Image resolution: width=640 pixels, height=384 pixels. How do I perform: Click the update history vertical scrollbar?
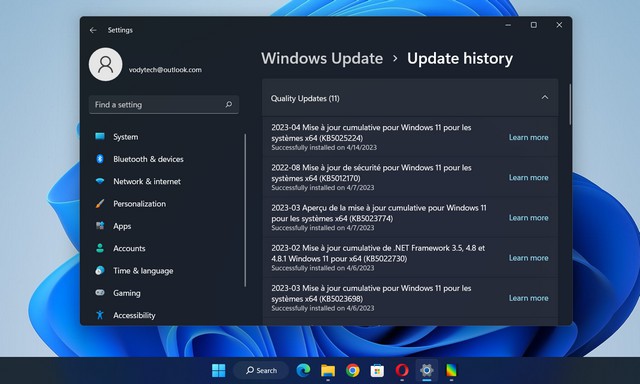pos(570,104)
